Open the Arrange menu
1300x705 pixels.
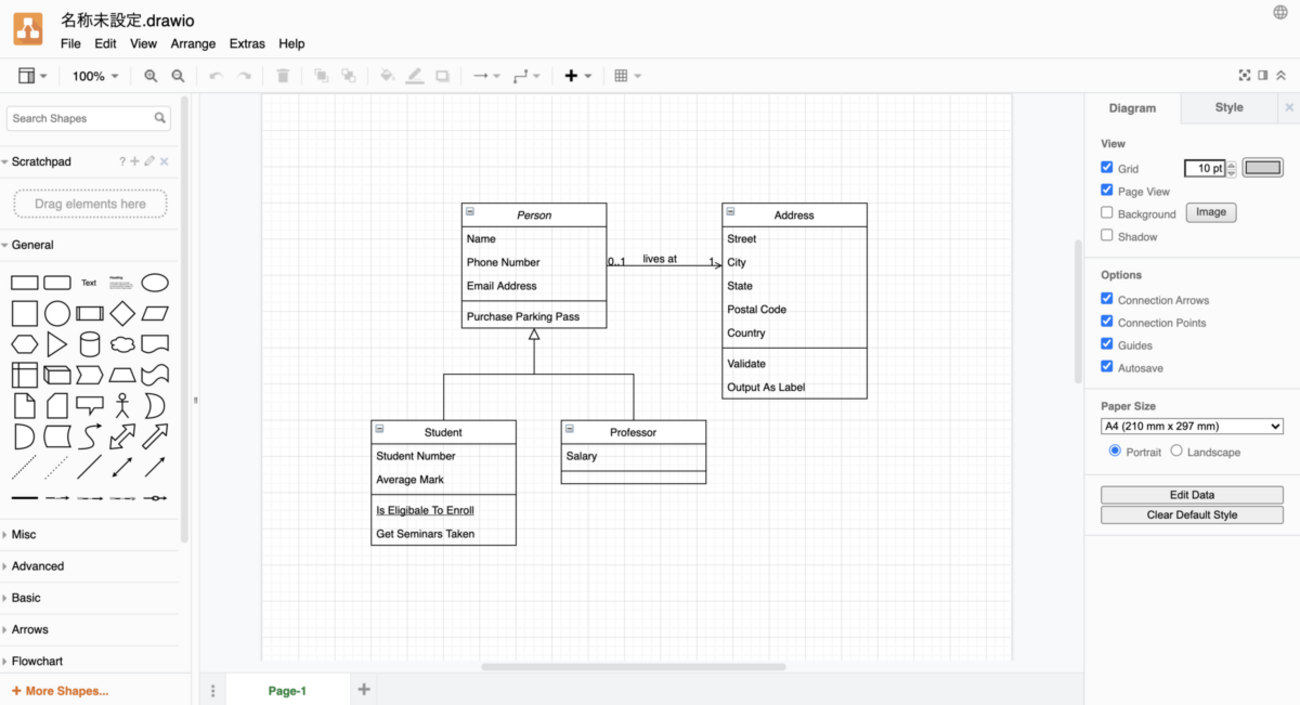193,44
